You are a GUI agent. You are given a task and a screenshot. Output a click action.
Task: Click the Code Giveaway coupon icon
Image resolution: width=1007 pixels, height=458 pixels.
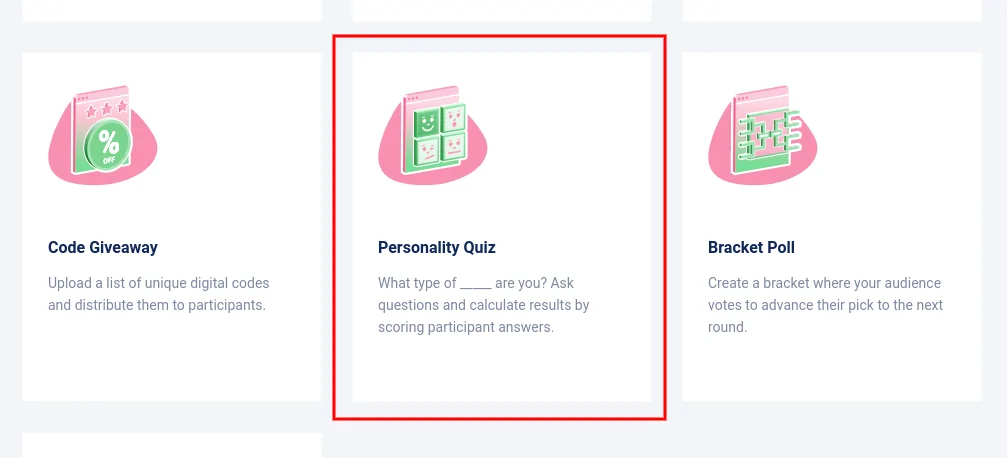102,135
